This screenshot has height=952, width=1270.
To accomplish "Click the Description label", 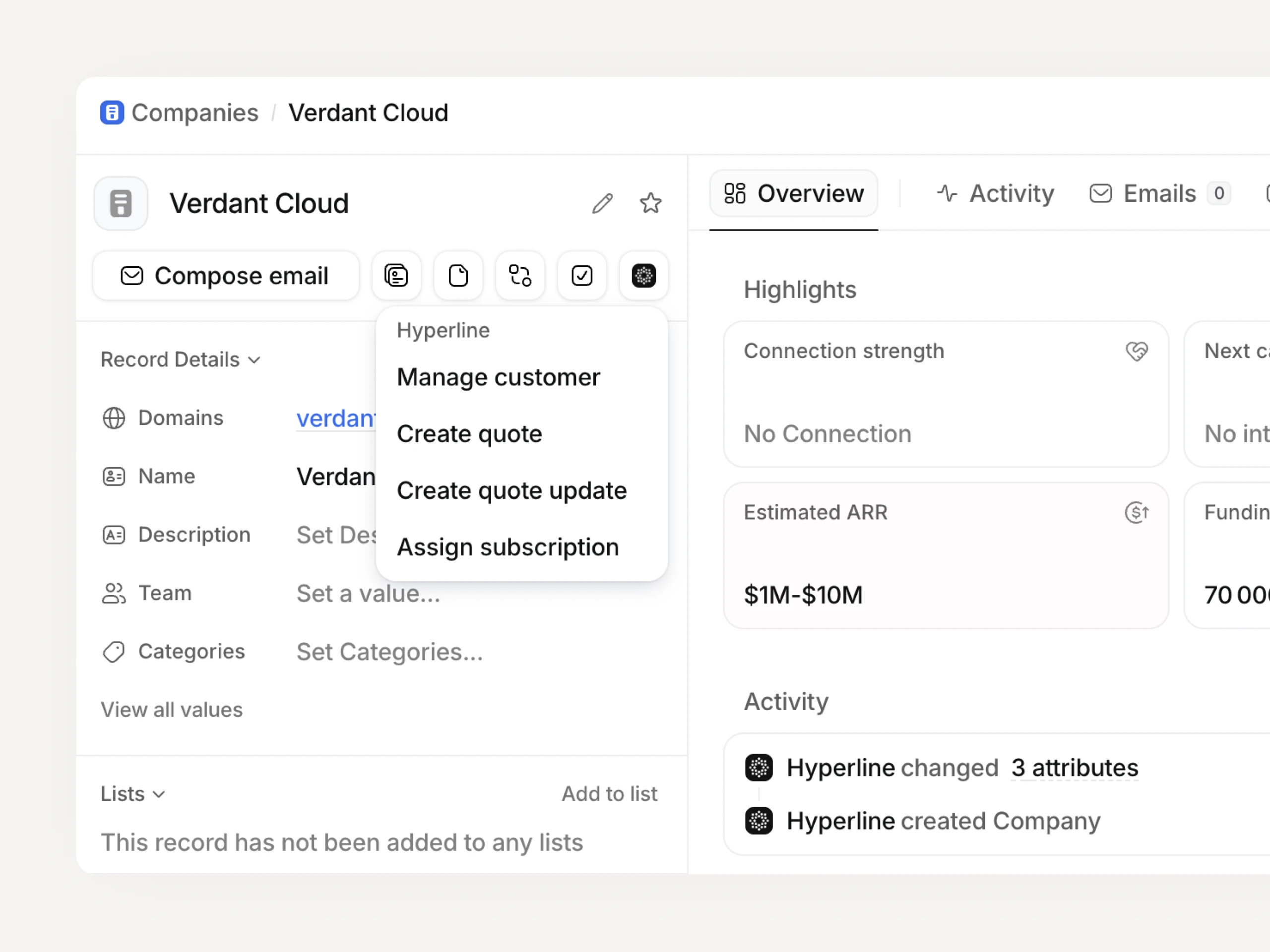I will point(194,535).
